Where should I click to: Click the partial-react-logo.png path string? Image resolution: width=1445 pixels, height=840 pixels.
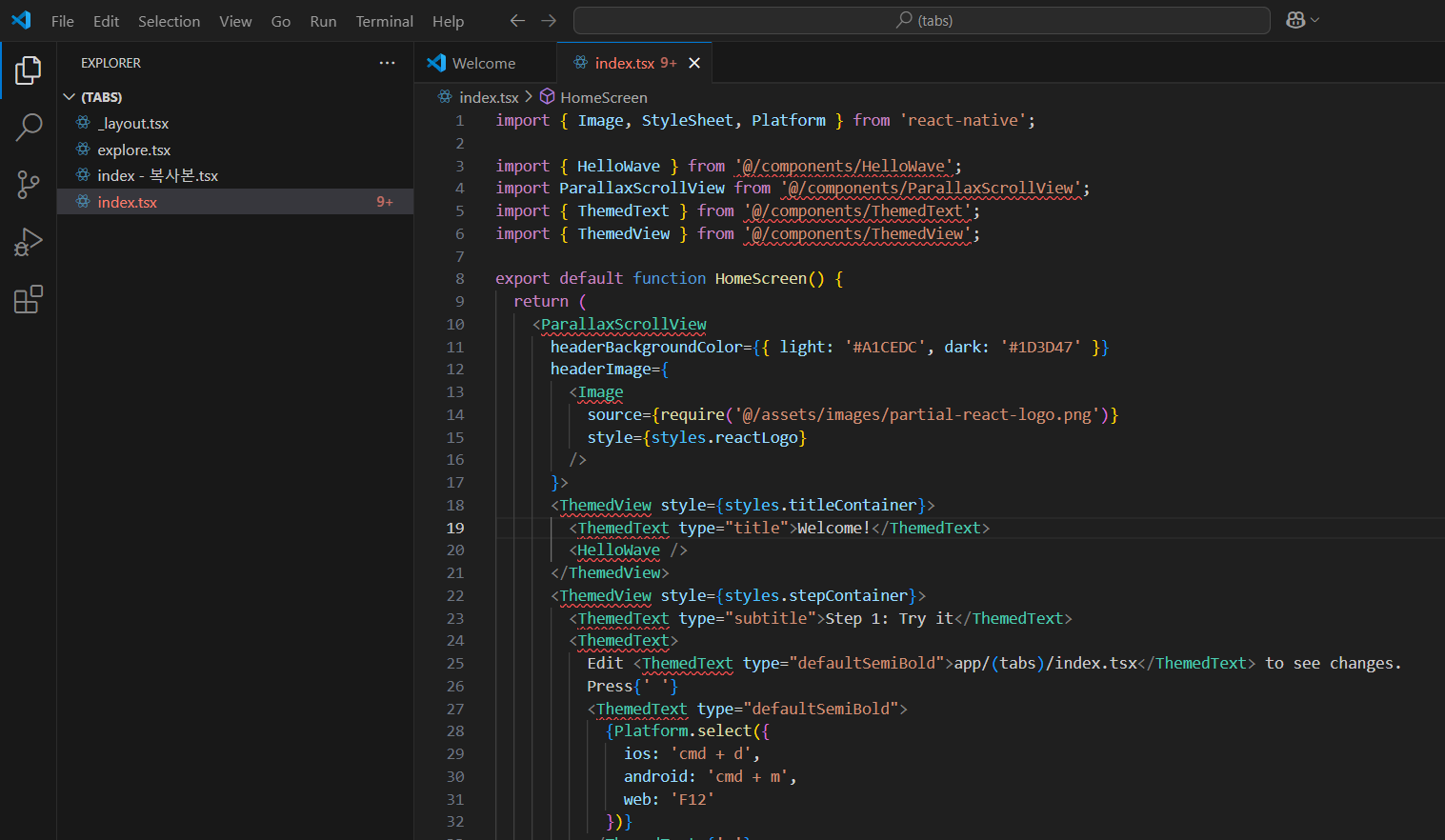(917, 415)
